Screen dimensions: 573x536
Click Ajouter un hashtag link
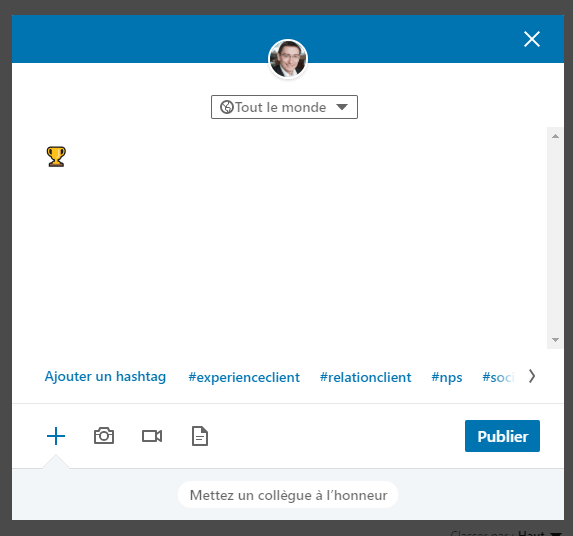click(105, 376)
